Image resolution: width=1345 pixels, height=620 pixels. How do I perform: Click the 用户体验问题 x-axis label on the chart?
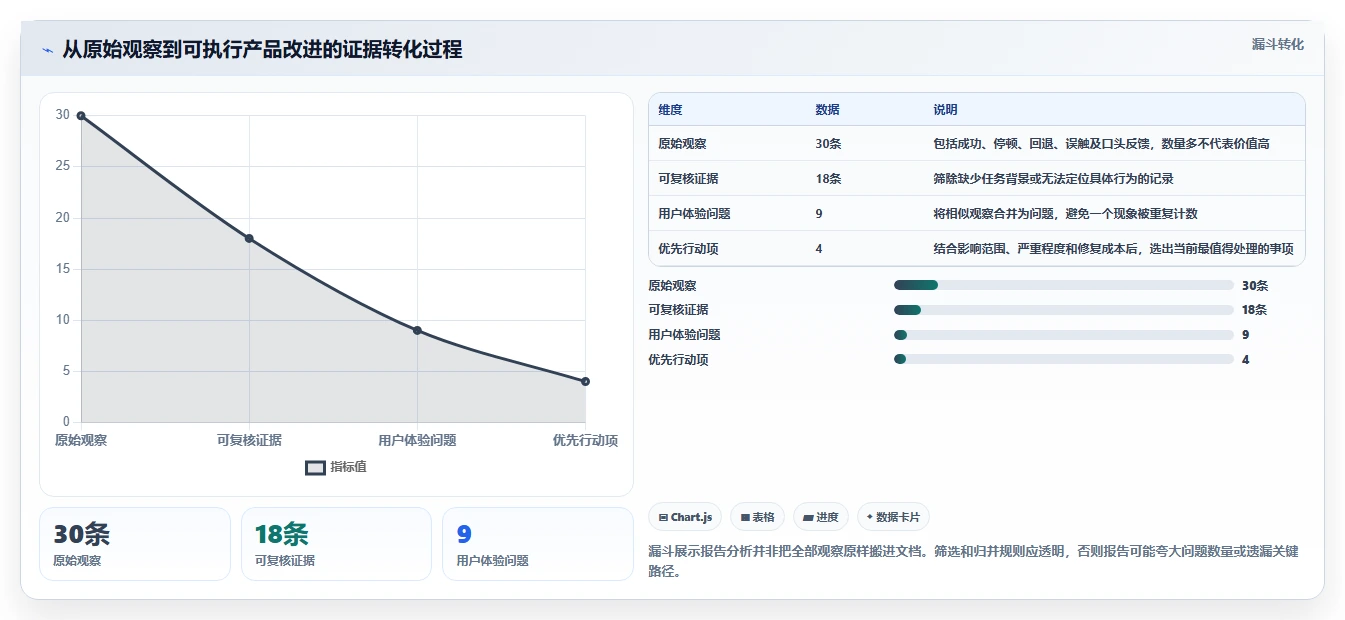(417, 440)
